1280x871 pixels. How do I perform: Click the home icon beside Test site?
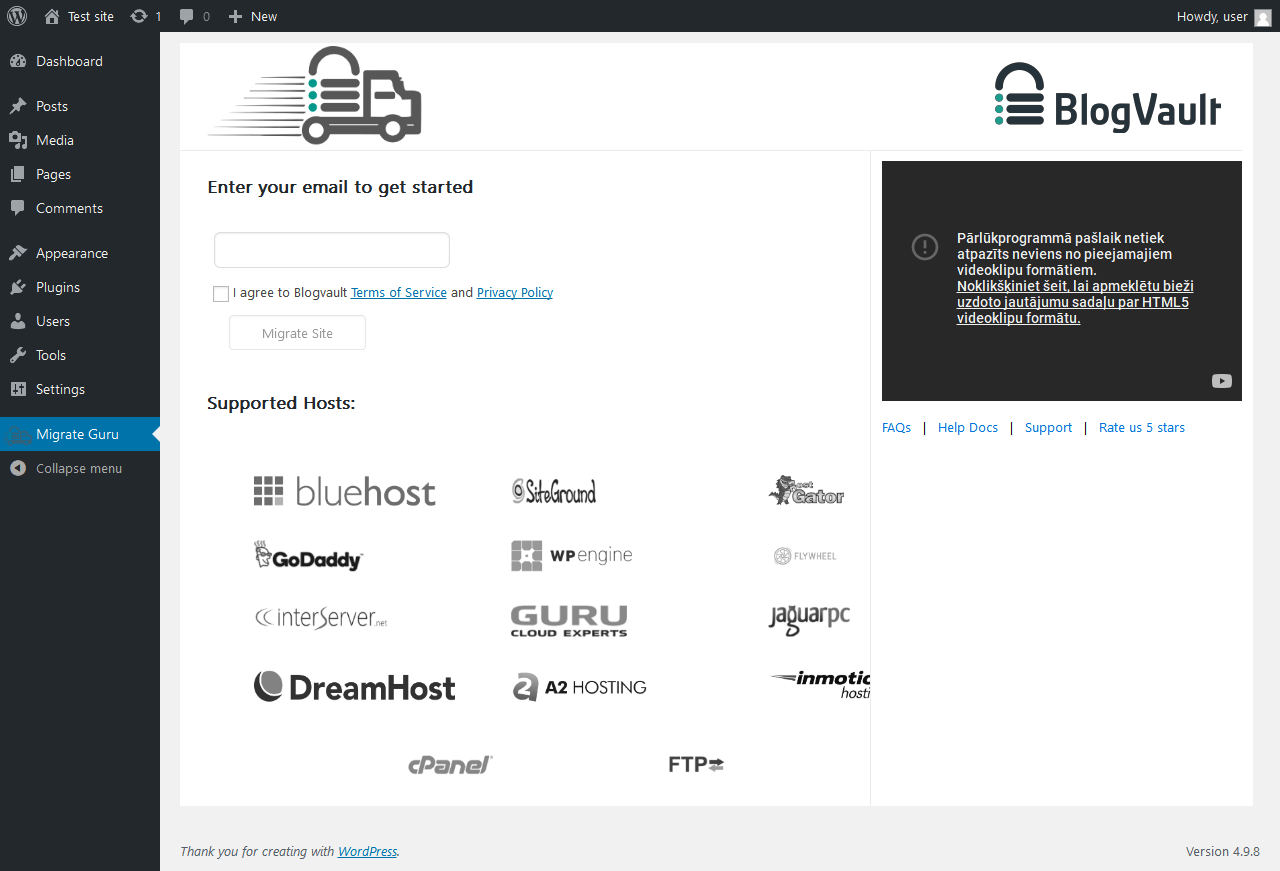click(52, 16)
